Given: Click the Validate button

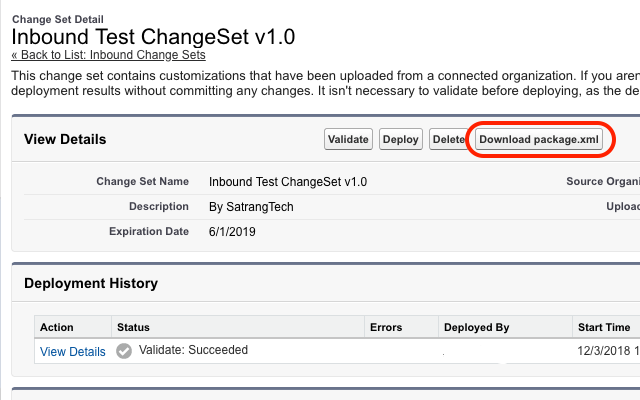Looking at the screenshot, I should click(348, 139).
